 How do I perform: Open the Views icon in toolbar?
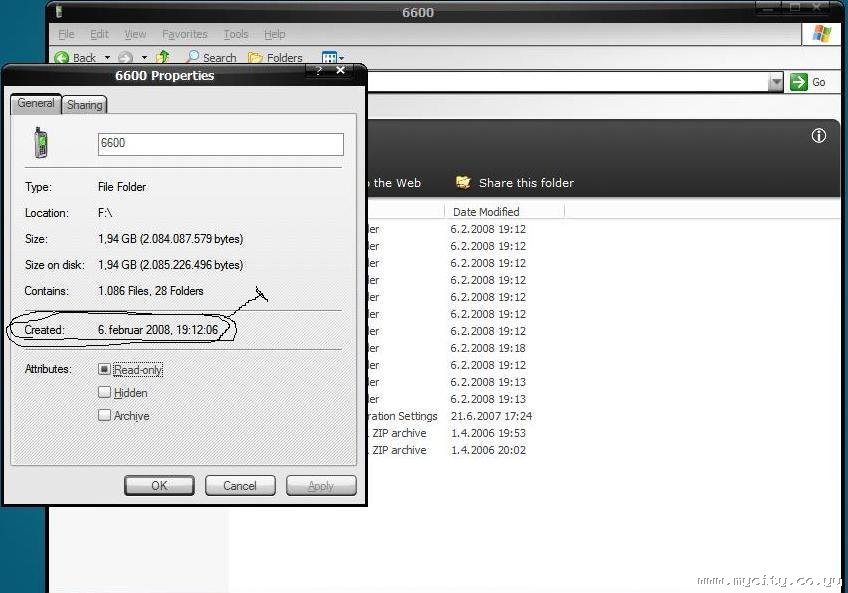(x=329, y=57)
